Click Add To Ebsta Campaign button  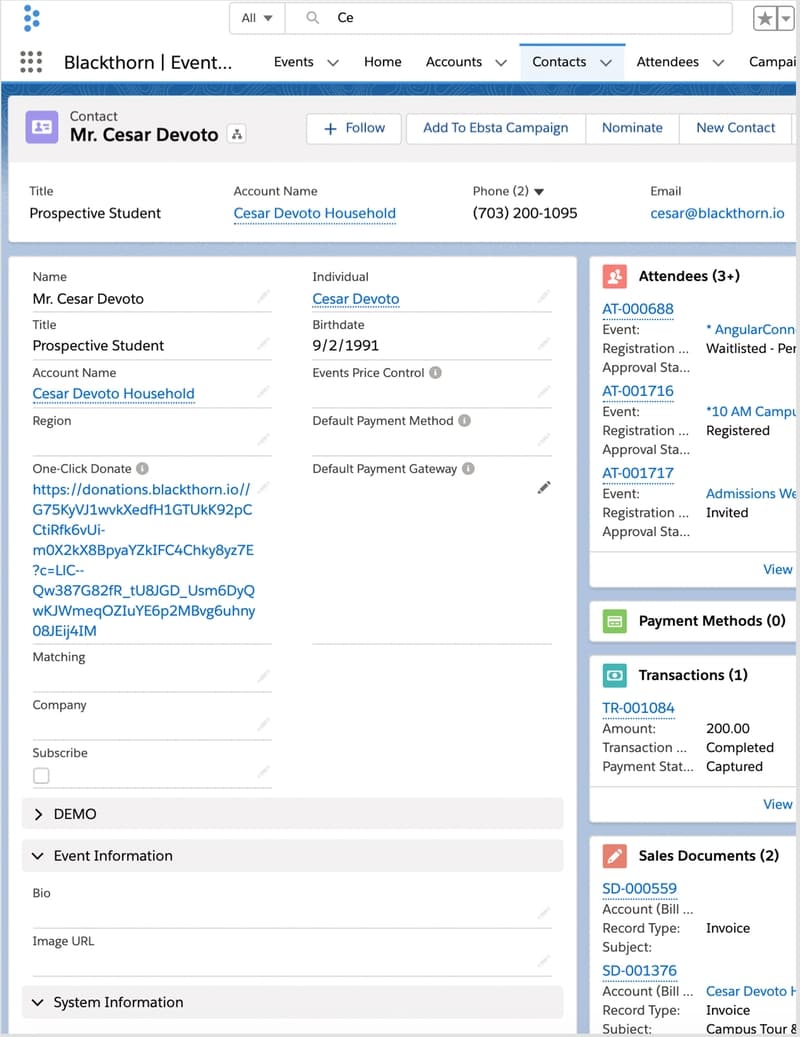pyautogui.click(x=495, y=128)
